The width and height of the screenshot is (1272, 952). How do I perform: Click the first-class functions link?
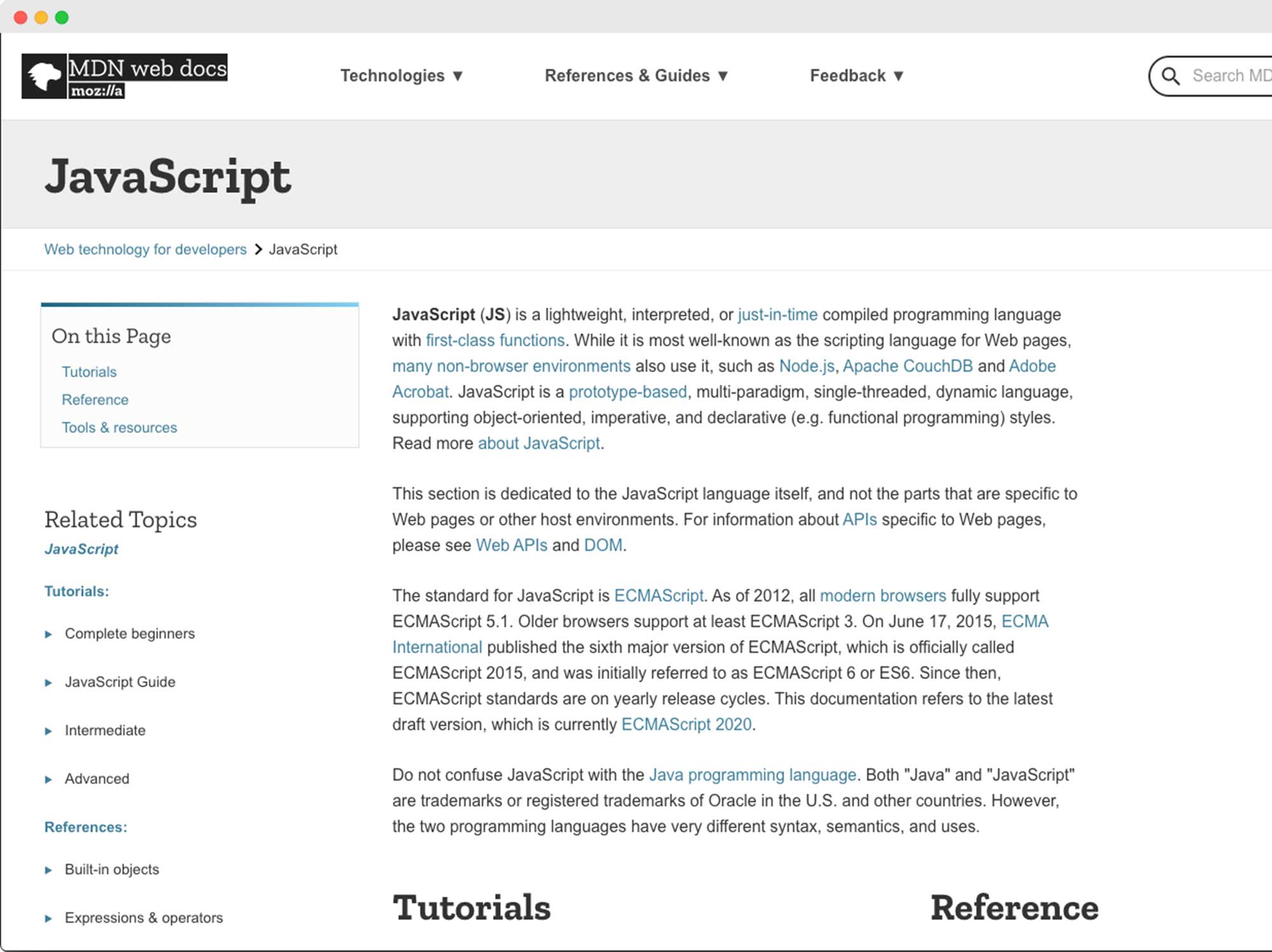pos(495,340)
